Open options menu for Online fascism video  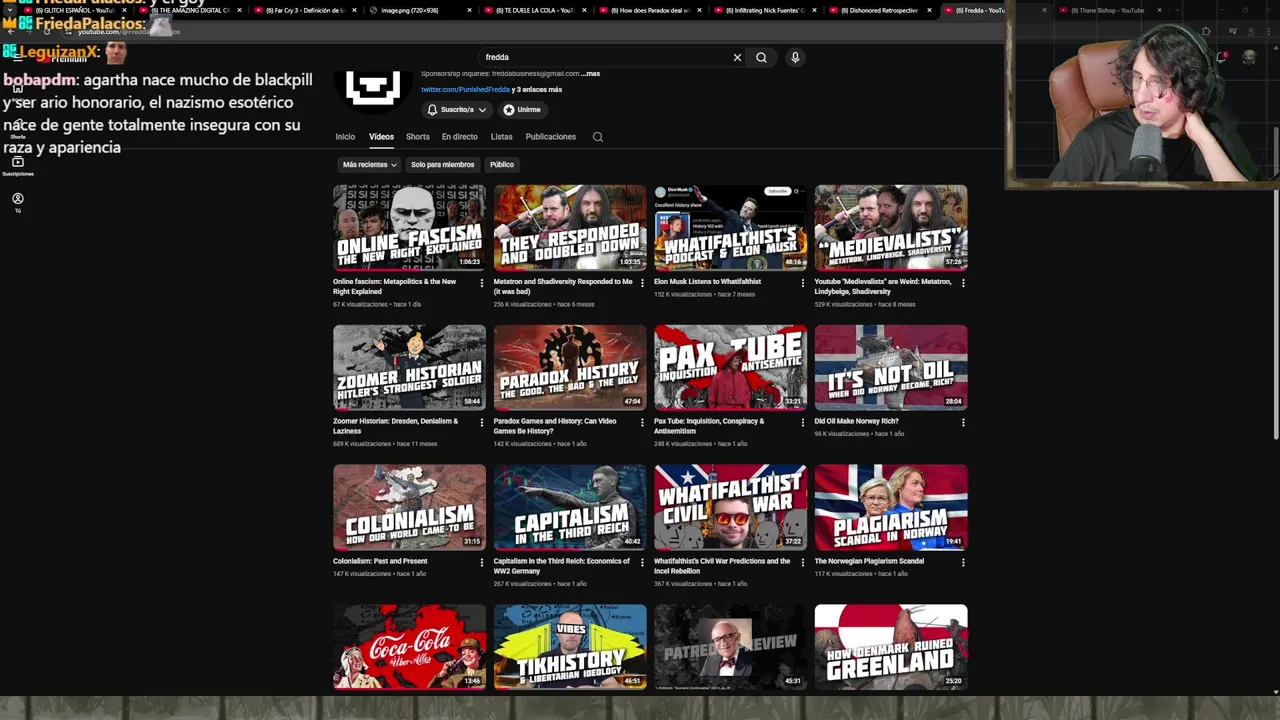click(x=482, y=283)
